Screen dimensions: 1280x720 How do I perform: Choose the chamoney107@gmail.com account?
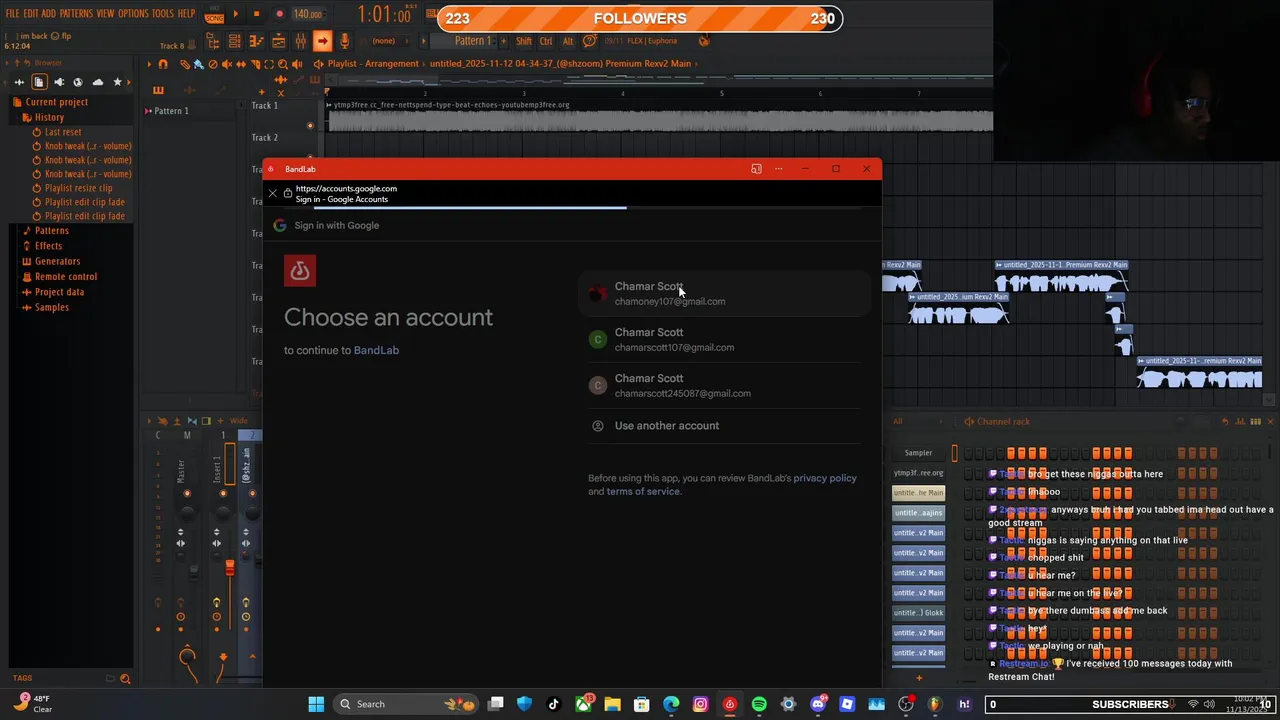(x=724, y=293)
